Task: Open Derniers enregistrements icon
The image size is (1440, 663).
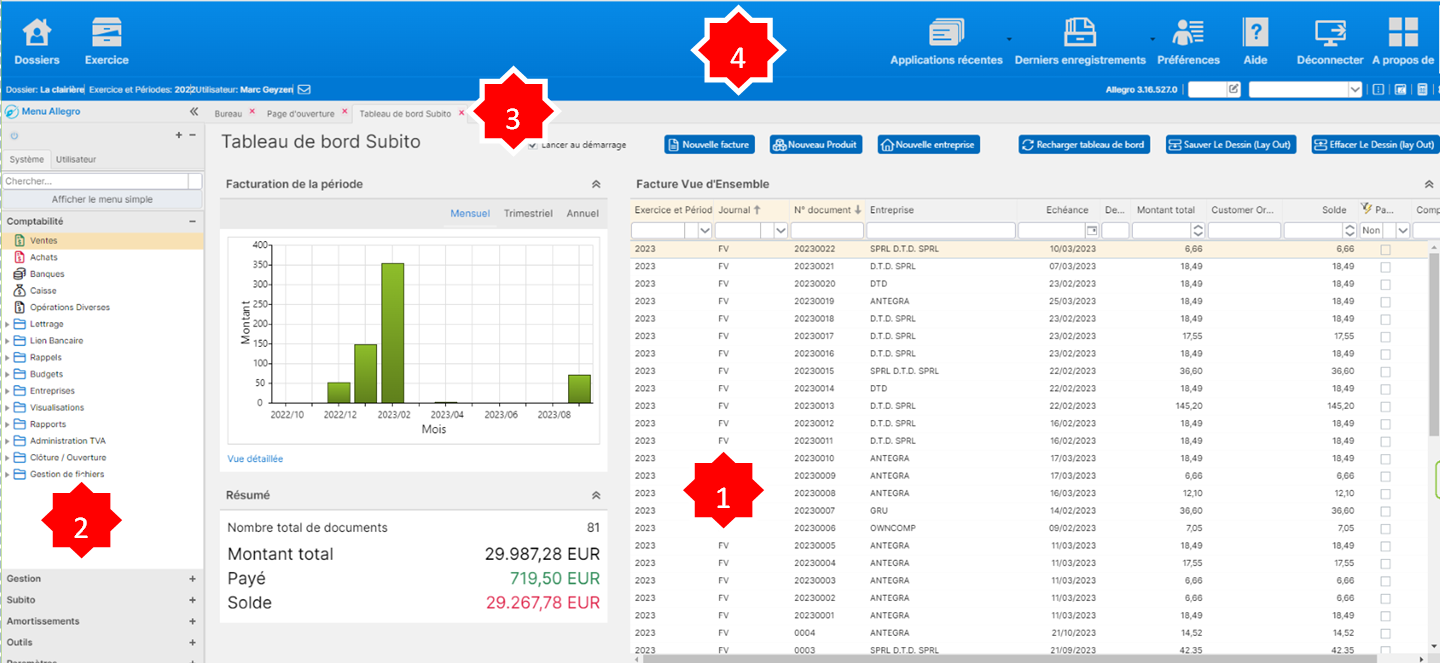Action: [1080, 32]
